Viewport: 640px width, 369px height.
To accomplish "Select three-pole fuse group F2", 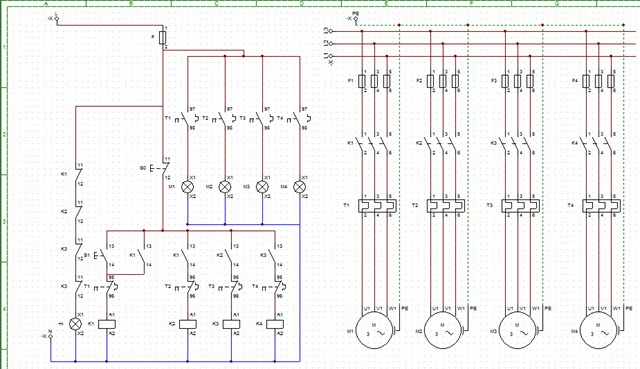I will click(443, 81).
